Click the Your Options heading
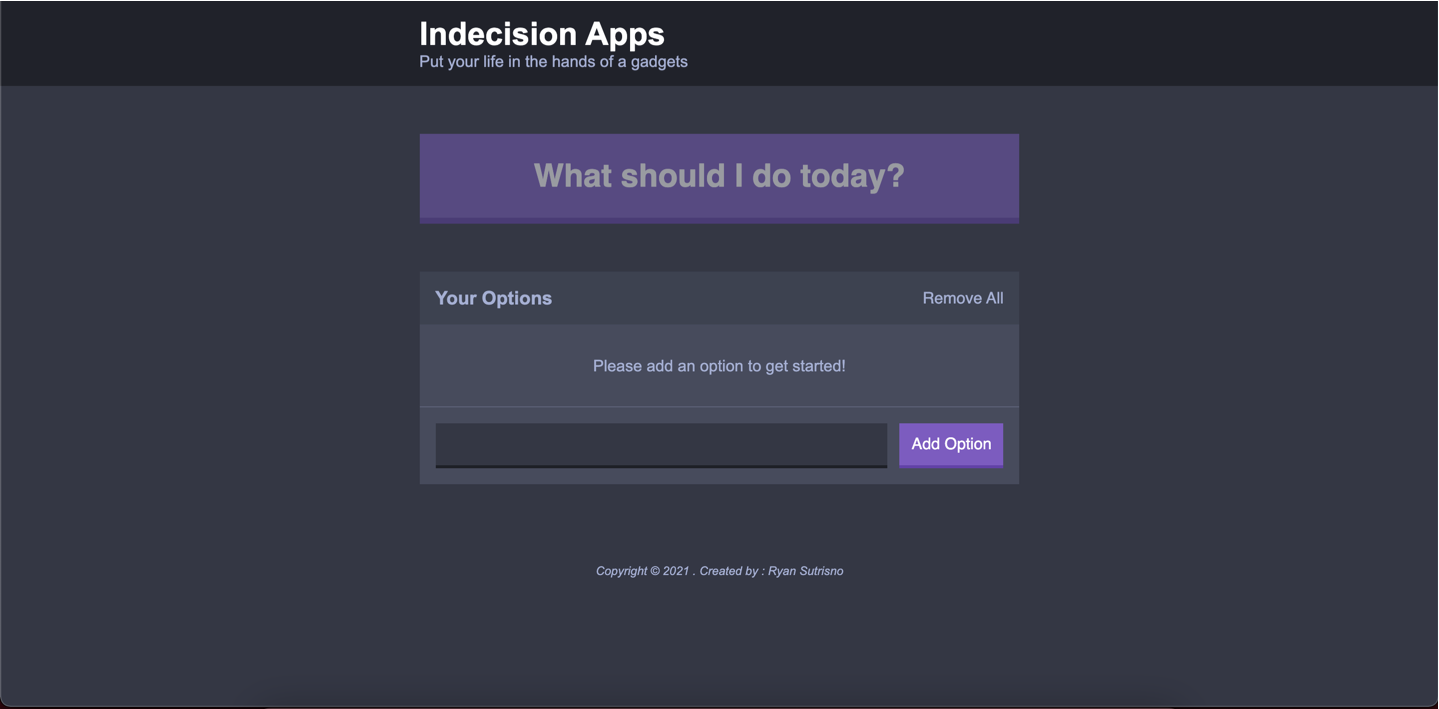 tap(493, 298)
